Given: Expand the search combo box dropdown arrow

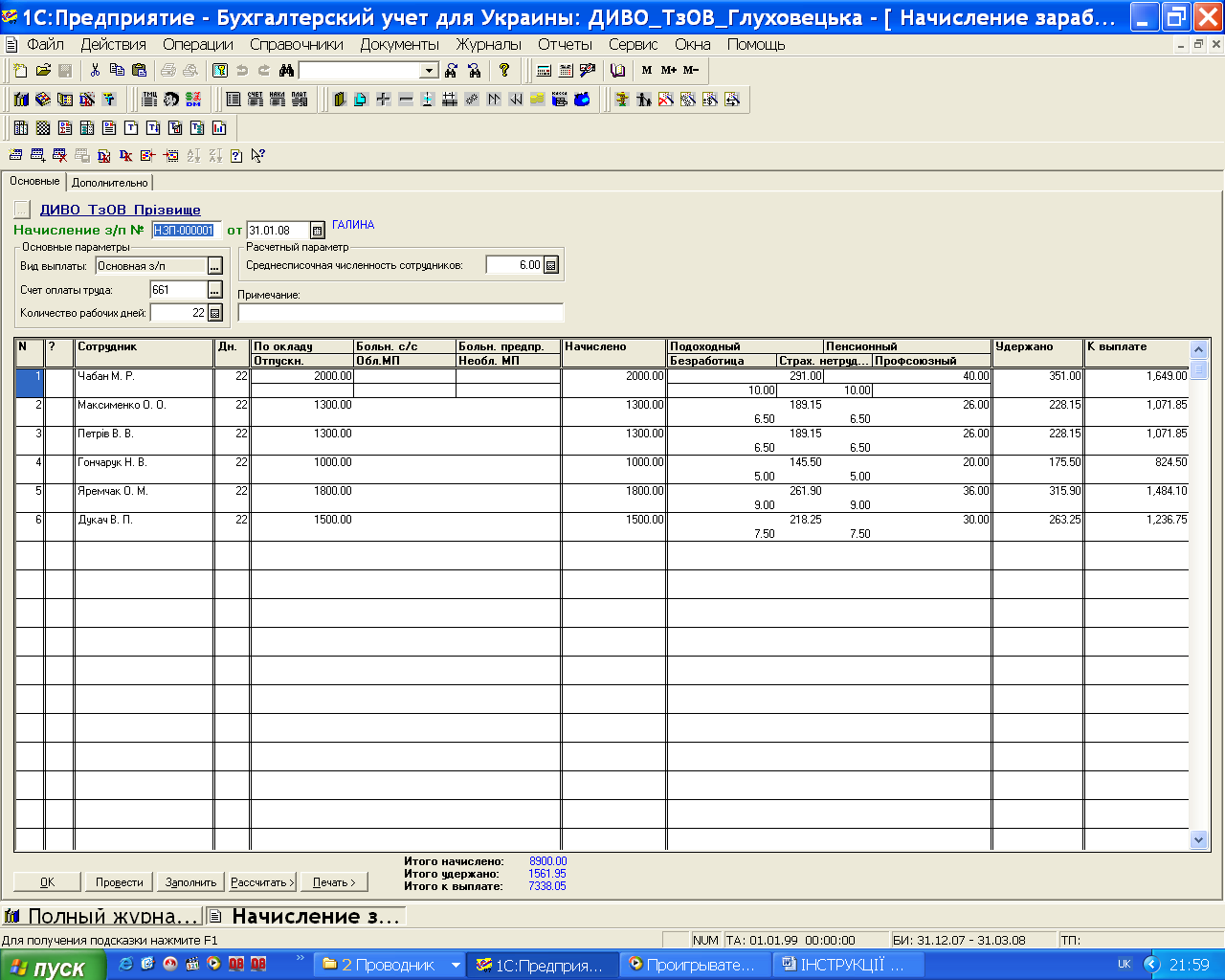Looking at the screenshot, I should pyautogui.click(x=429, y=71).
